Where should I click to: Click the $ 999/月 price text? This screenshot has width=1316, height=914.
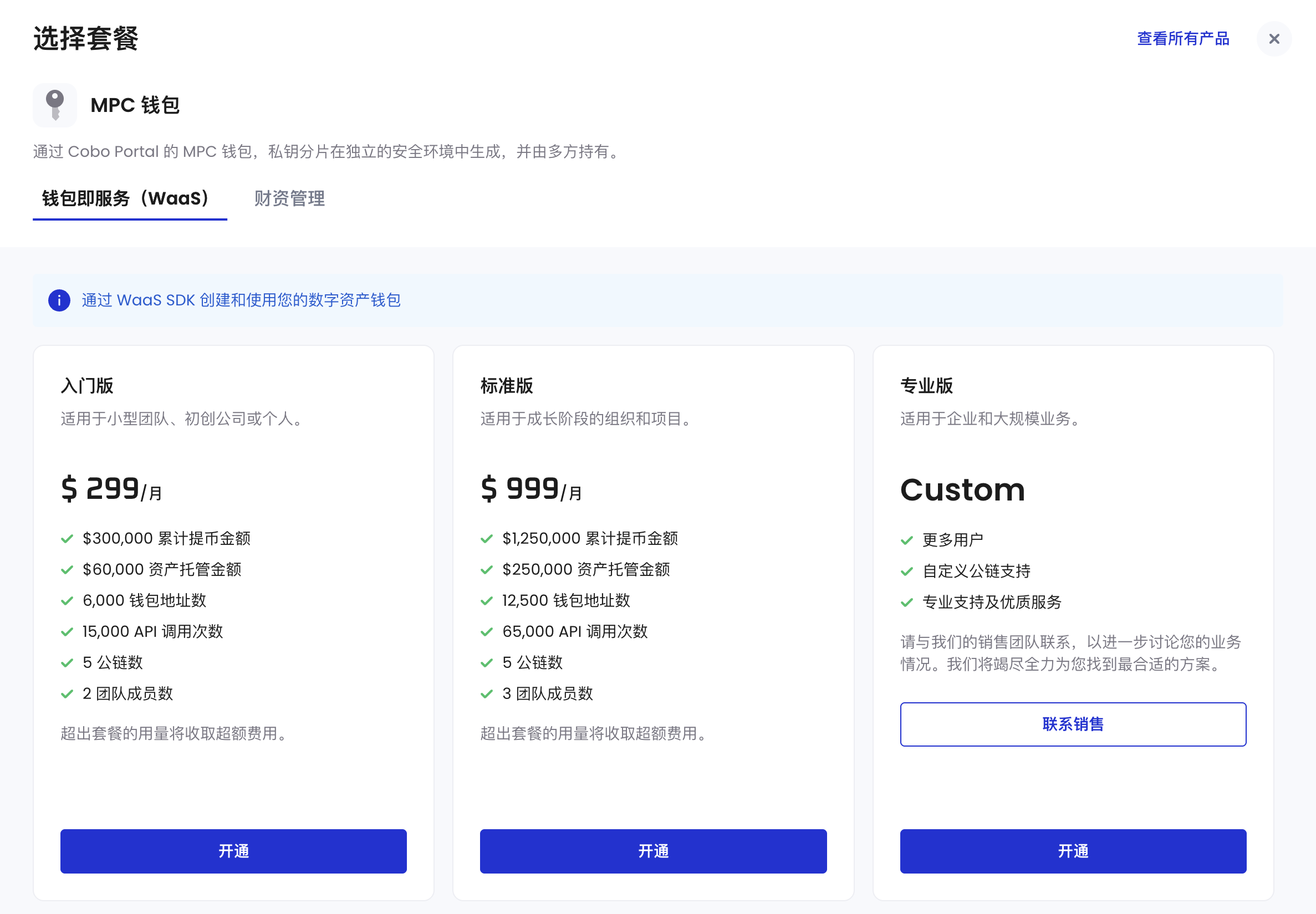pyautogui.click(x=531, y=489)
